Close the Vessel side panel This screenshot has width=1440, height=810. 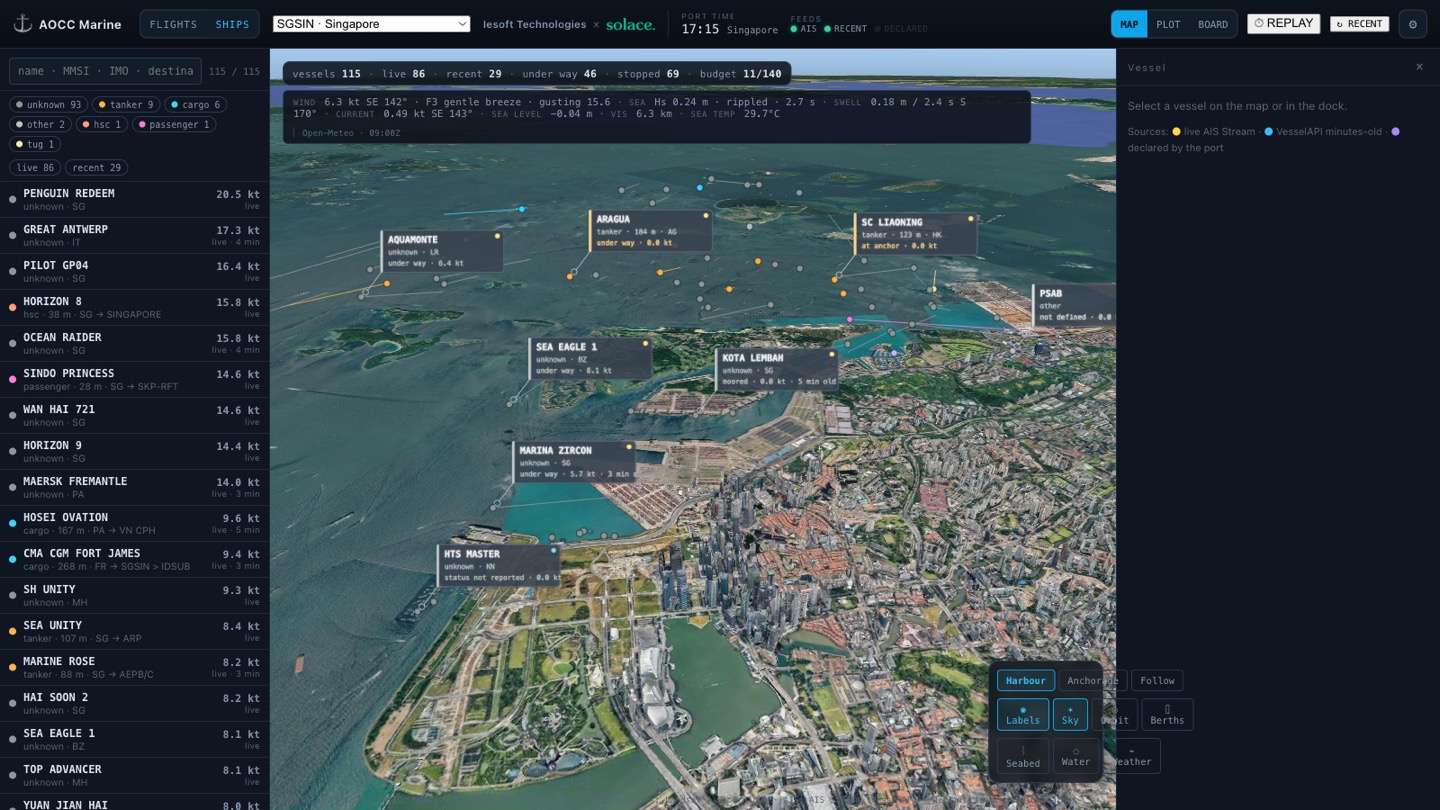(1419, 67)
